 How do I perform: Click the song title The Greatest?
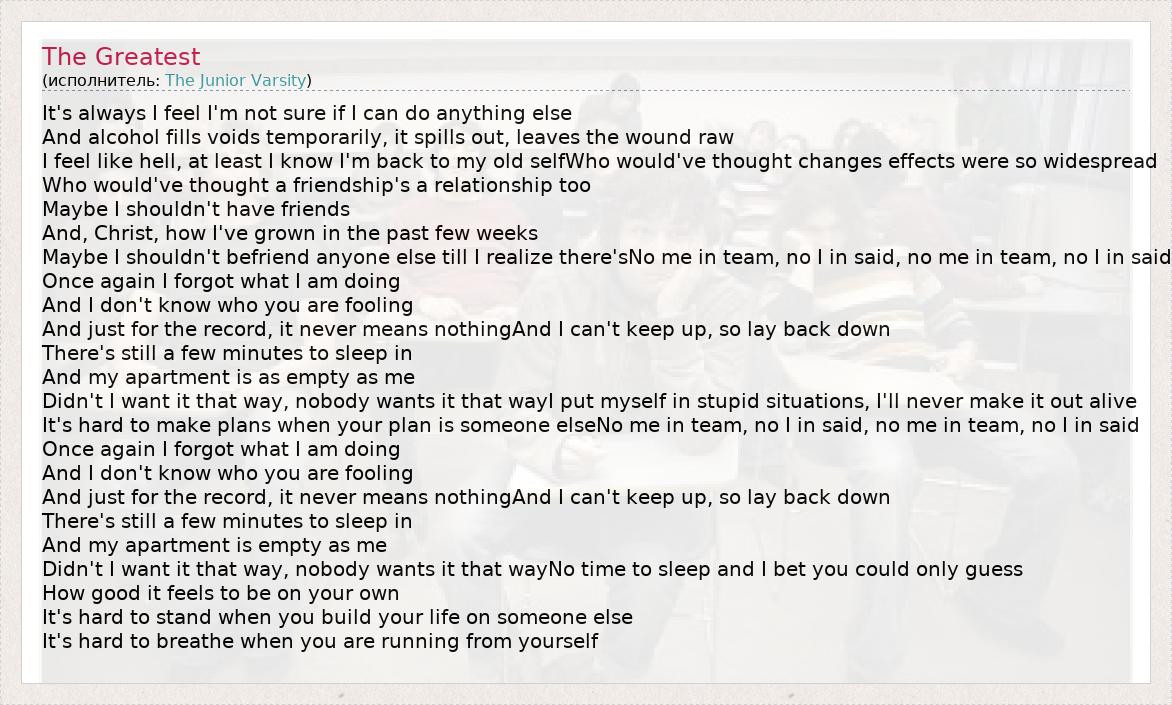coord(121,57)
